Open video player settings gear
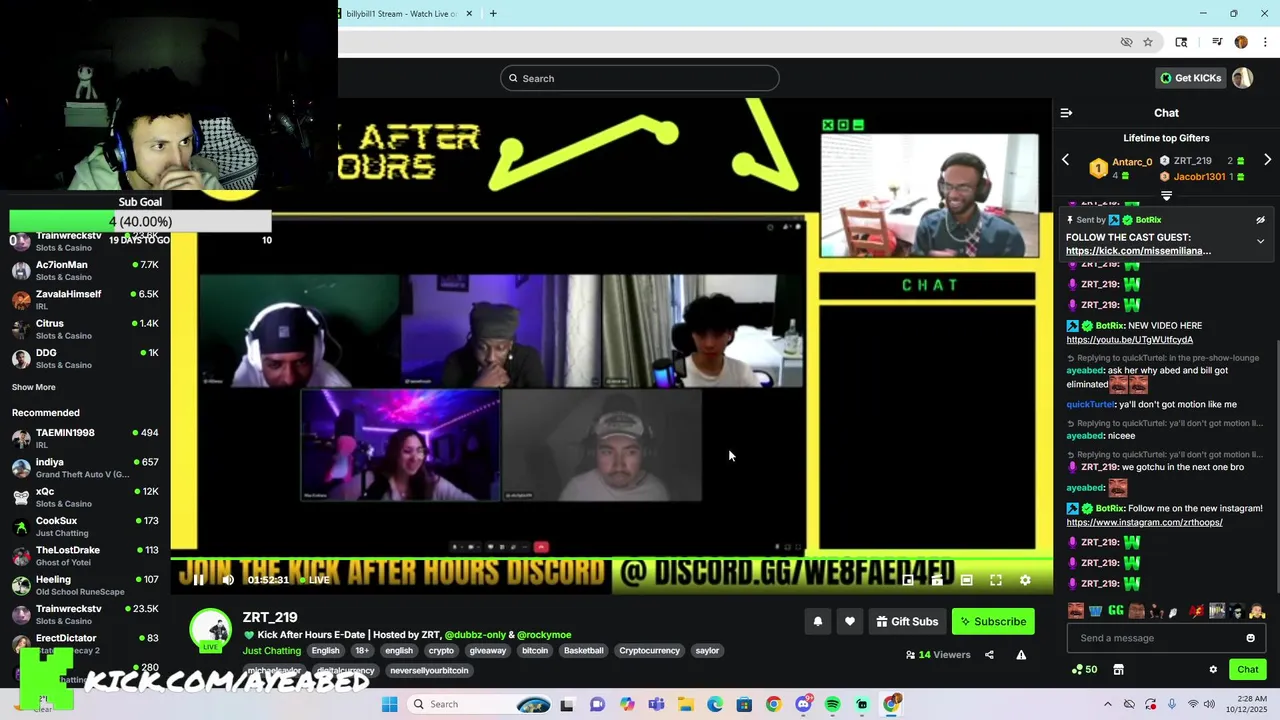This screenshot has width=1280, height=720. (1025, 580)
